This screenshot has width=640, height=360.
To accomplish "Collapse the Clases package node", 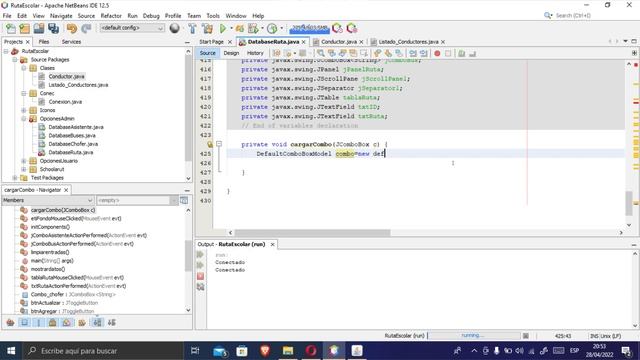I will click(x=24, y=68).
